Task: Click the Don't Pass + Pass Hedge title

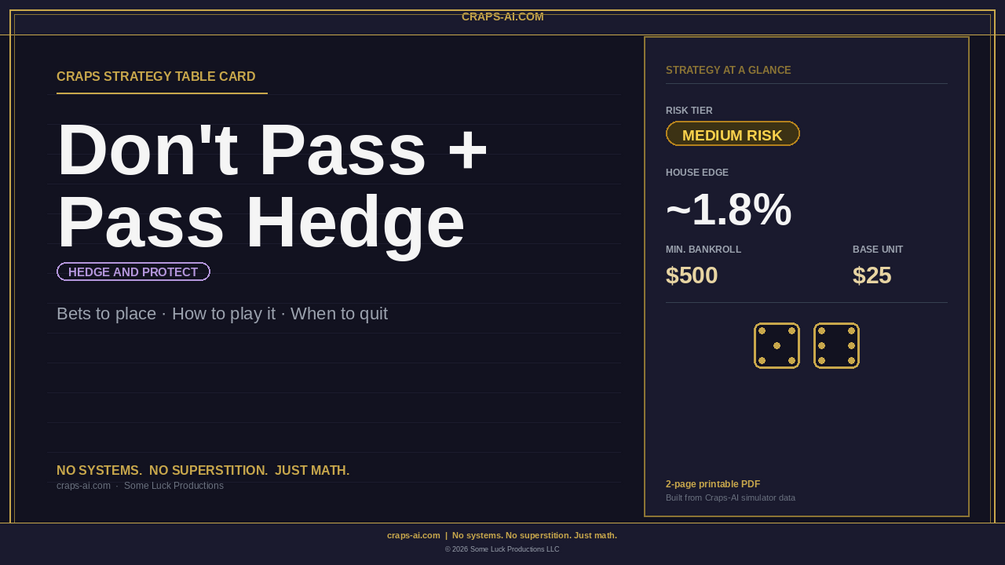Action: click(272, 185)
